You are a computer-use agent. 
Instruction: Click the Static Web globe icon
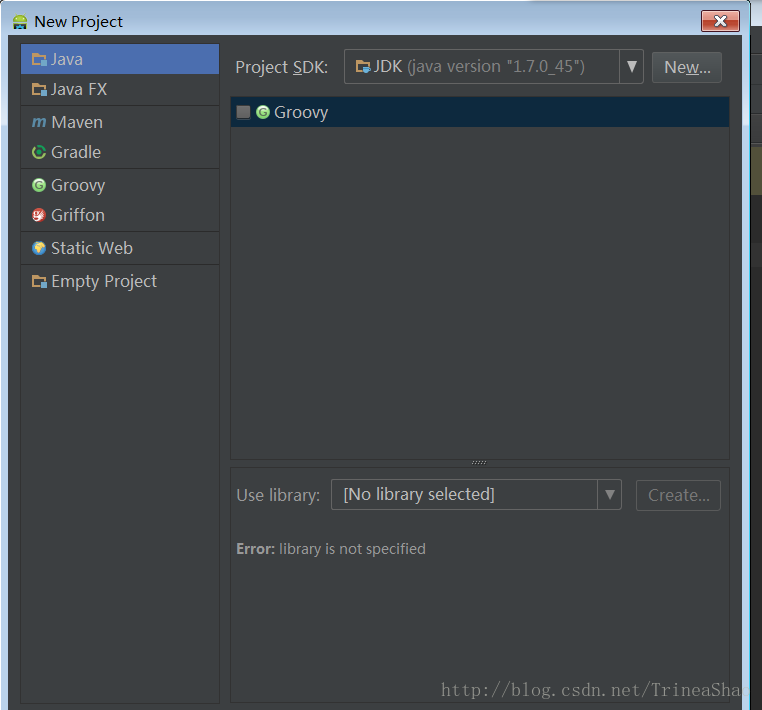pyautogui.click(x=39, y=248)
